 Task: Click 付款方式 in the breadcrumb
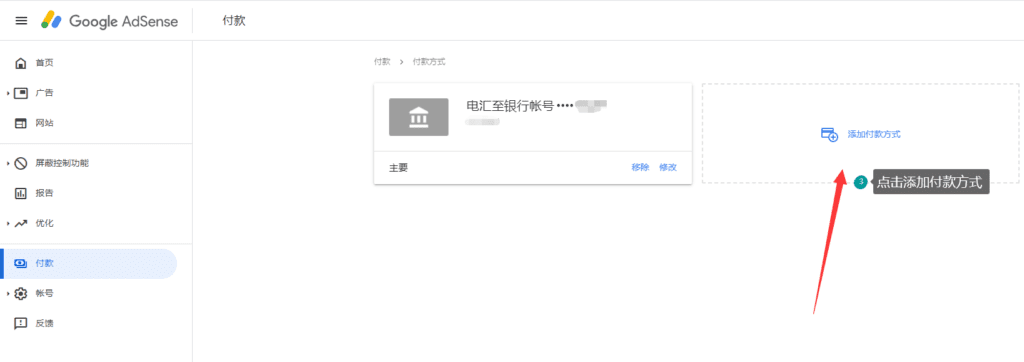coord(429,62)
